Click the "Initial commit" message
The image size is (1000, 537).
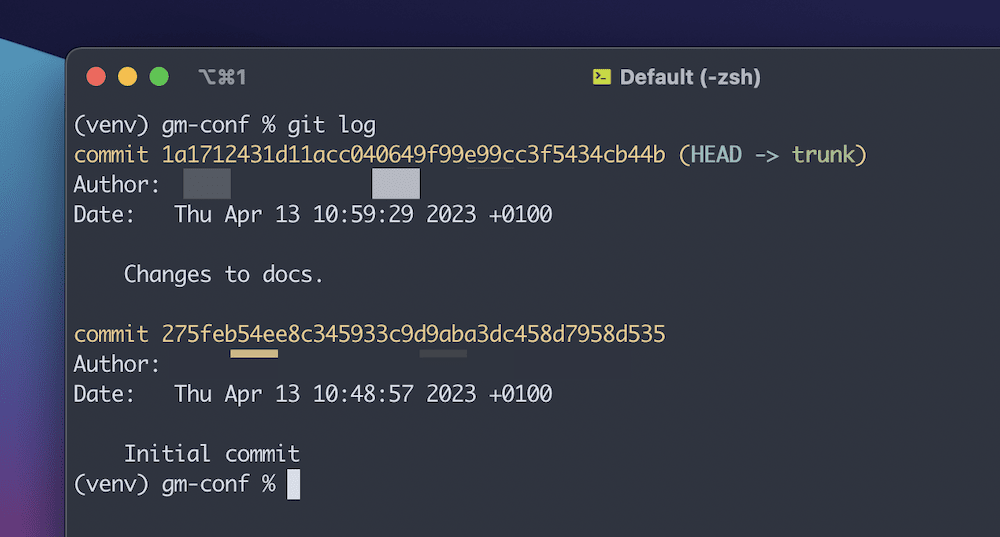pos(212,454)
